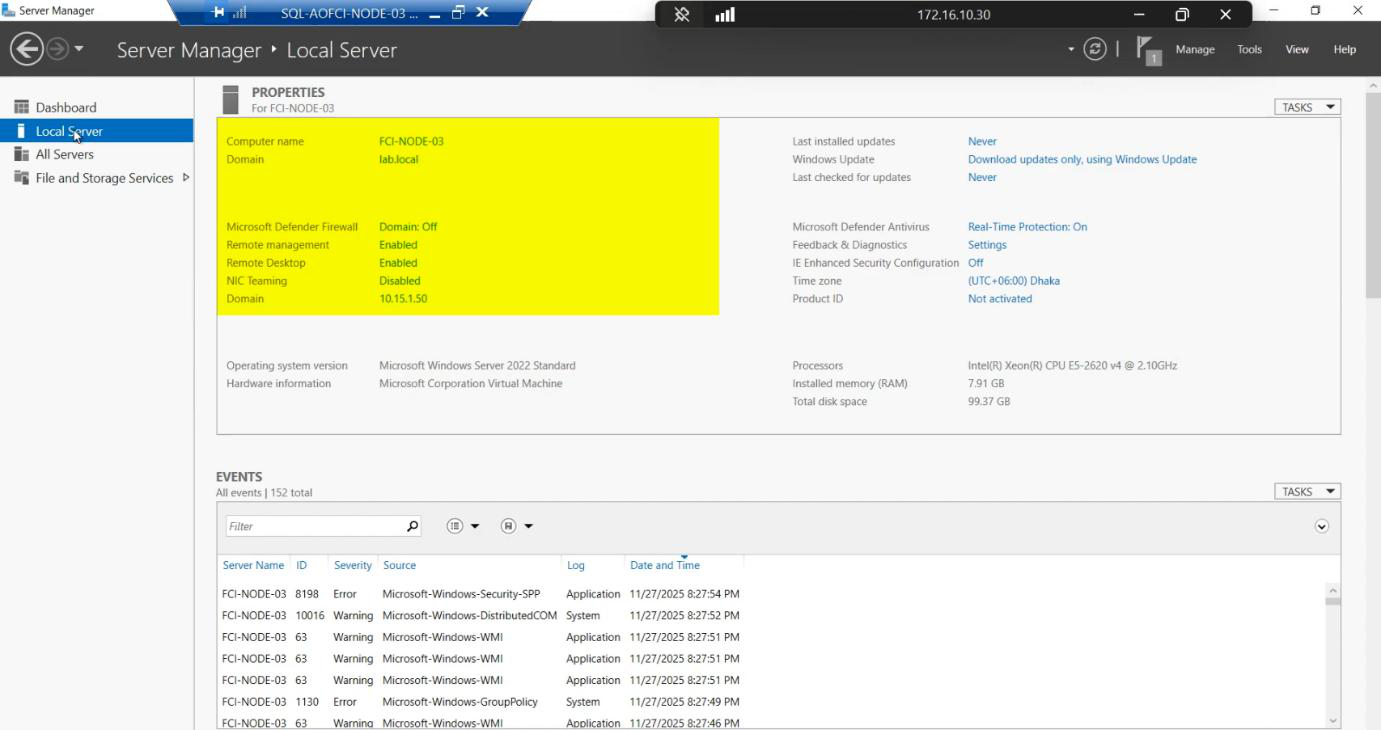This screenshot has height=730, width=1381.
Task: Open the View menu
Action: pos(1297,49)
